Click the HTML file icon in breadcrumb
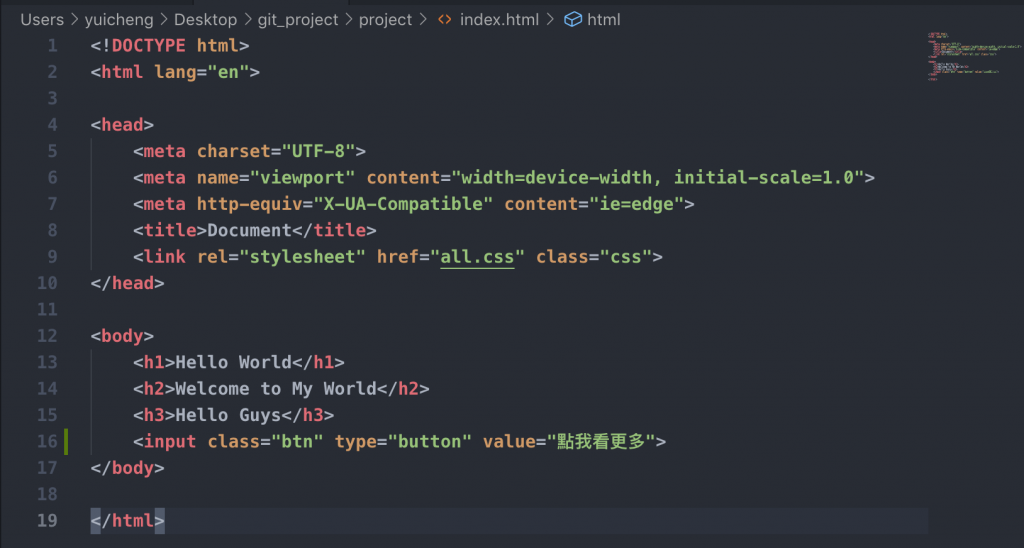This screenshot has height=548, width=1024. click(445, 20)
